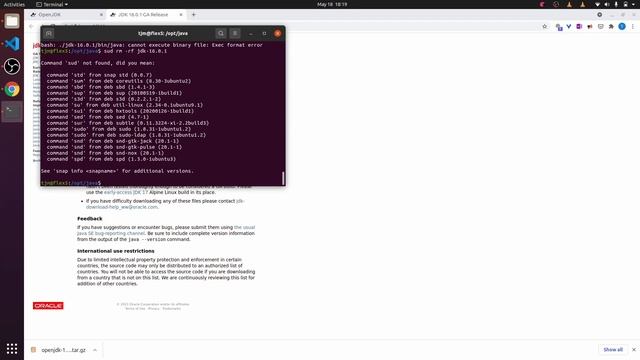Image resolution: width=640 pixels, height=360 pixels.
Task: Open the Chrome profile avatar
Action: click(622, 27)
